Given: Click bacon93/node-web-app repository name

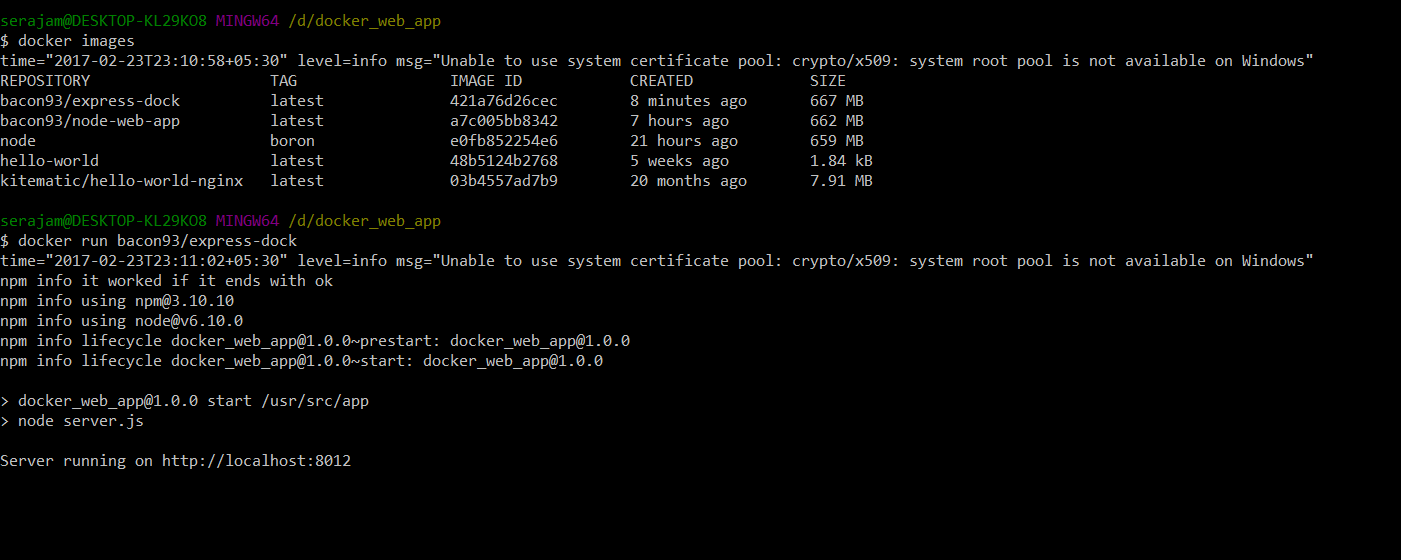Looking at the screenshot, I should 90,121.
